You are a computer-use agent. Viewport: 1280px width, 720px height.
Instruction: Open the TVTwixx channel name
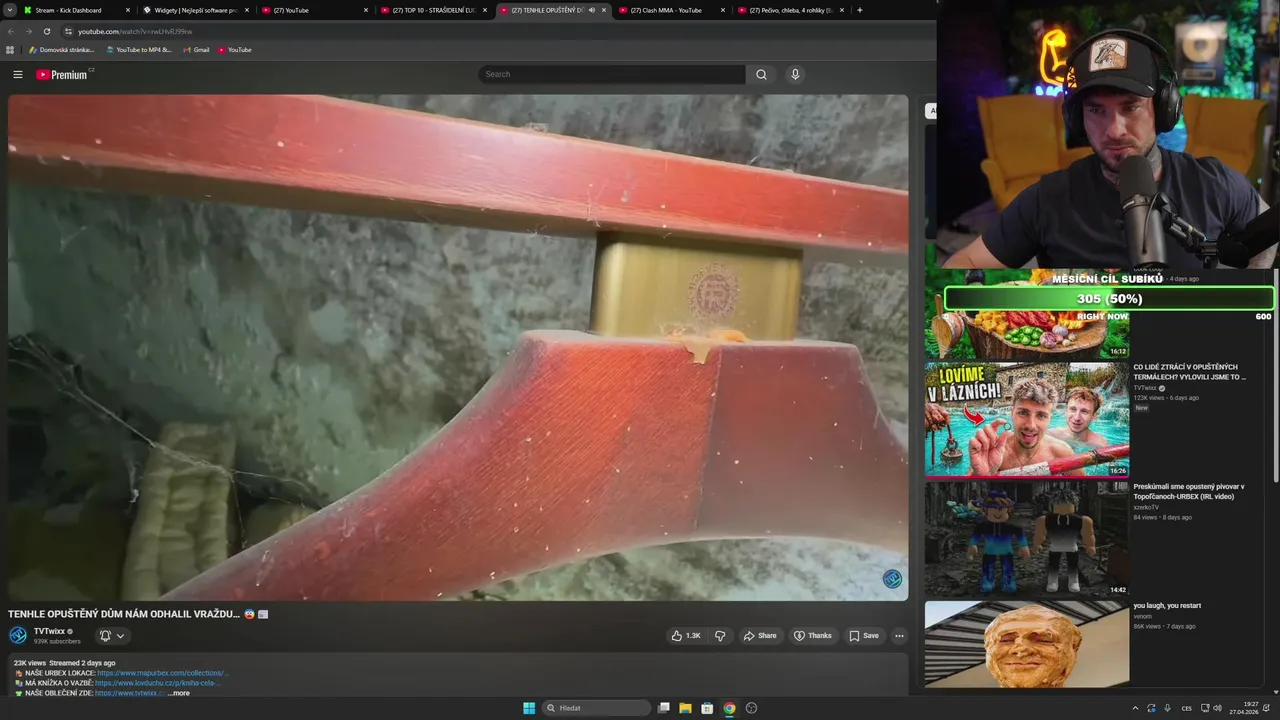point(49,631)
